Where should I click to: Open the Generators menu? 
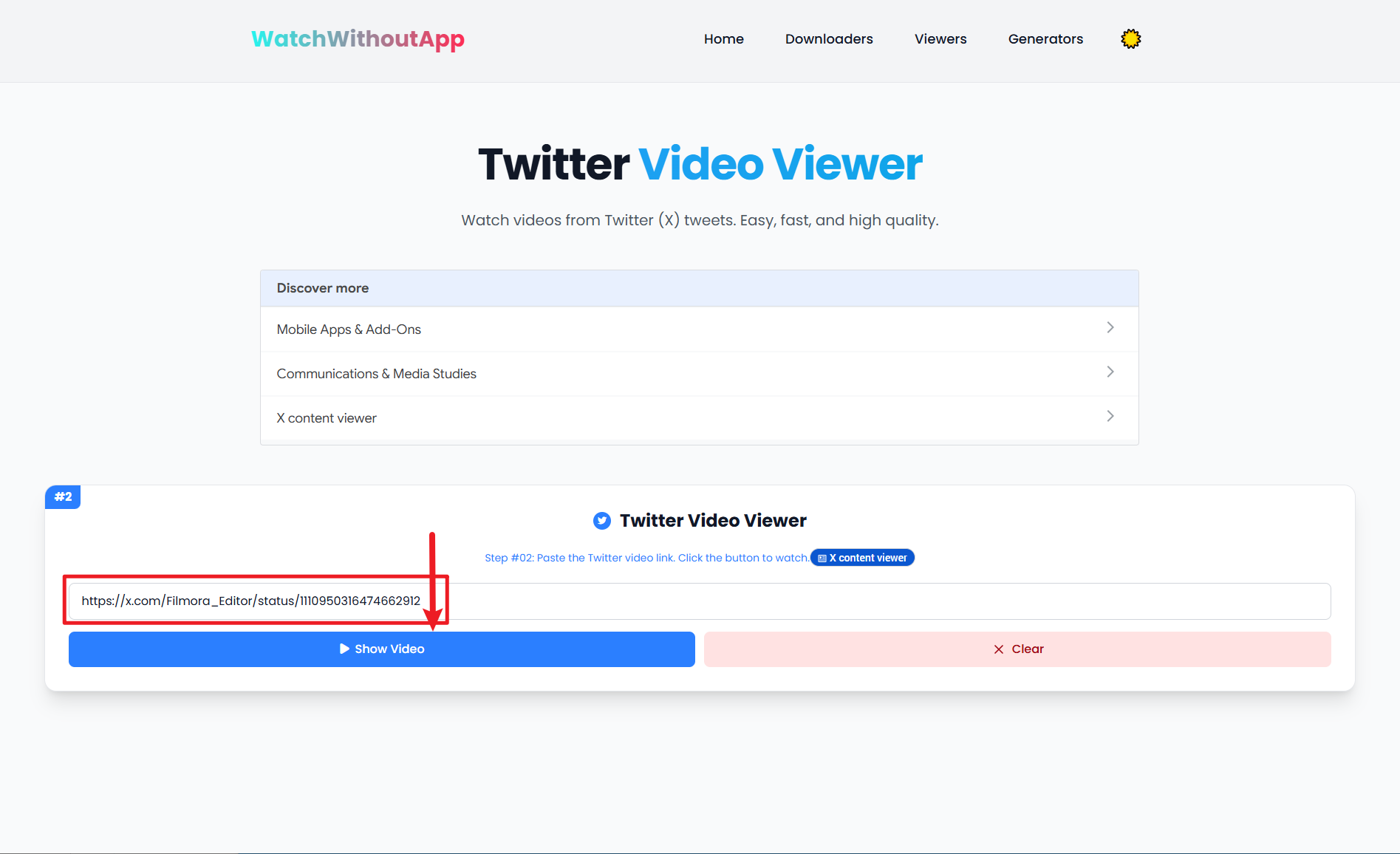1045,39
